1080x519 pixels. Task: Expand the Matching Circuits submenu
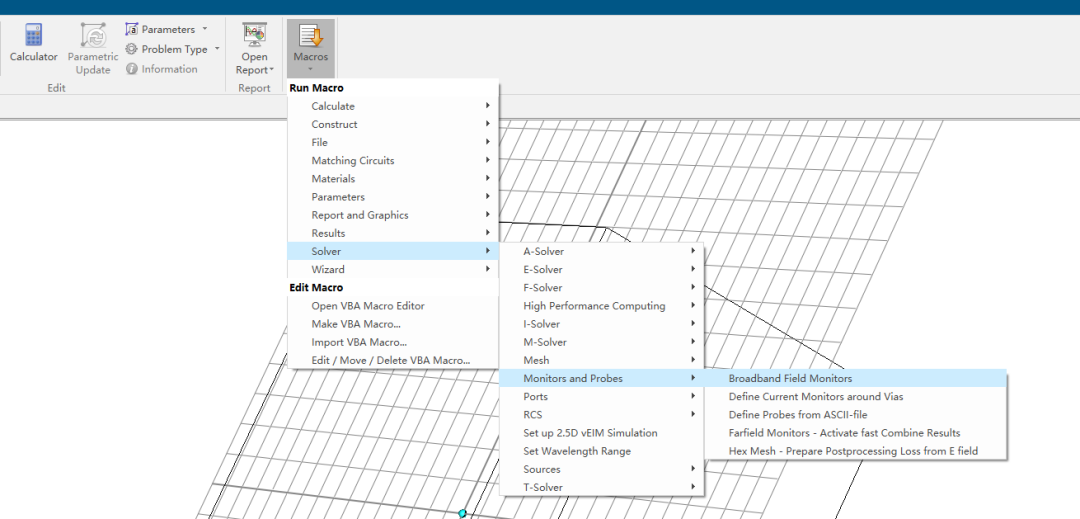pos(352,160)
